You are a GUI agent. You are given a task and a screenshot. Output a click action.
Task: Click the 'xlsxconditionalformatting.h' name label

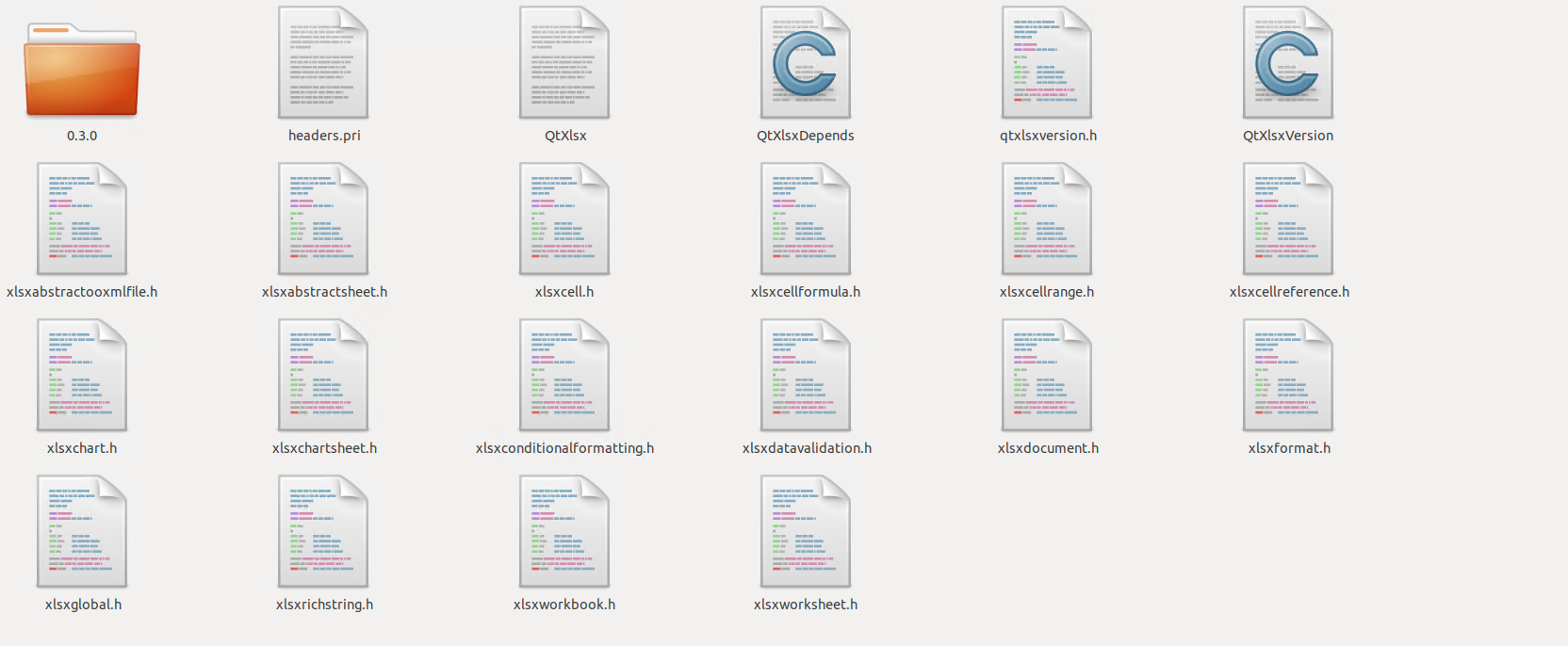564,448
